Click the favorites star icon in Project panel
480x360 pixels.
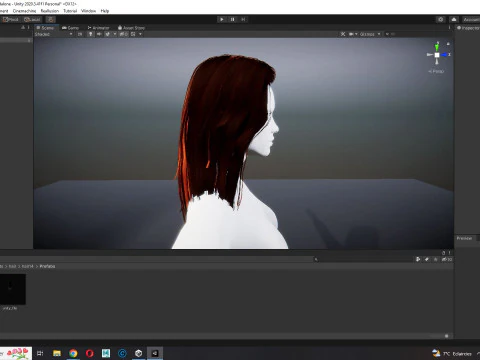coord(435,259)
